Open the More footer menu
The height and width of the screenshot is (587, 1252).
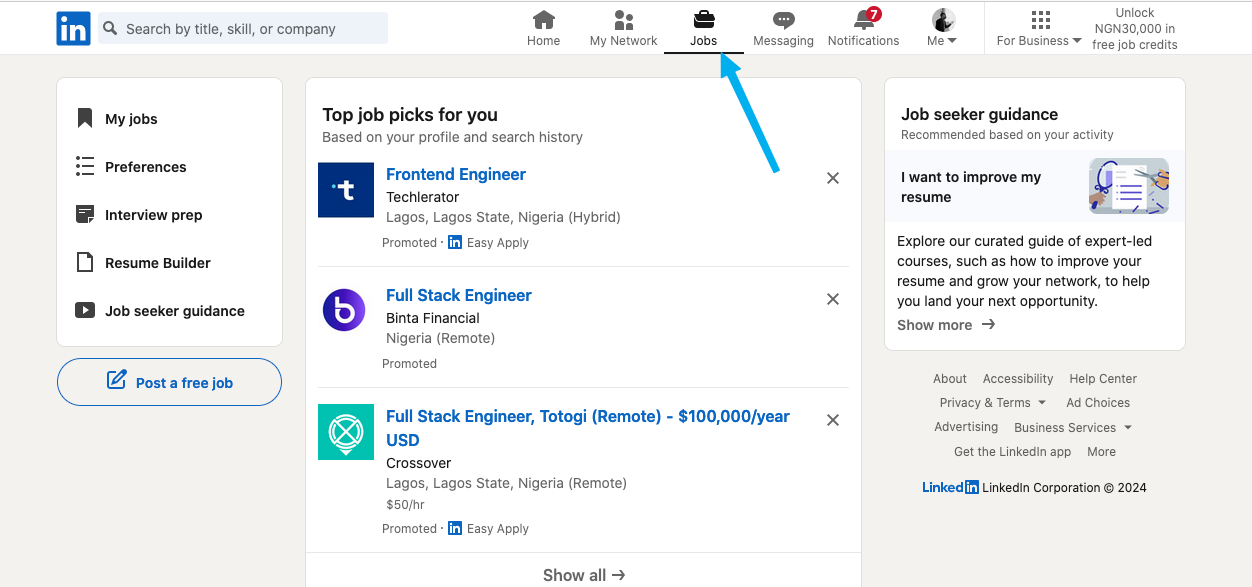pyautogui.click(x=1101, y=451)
